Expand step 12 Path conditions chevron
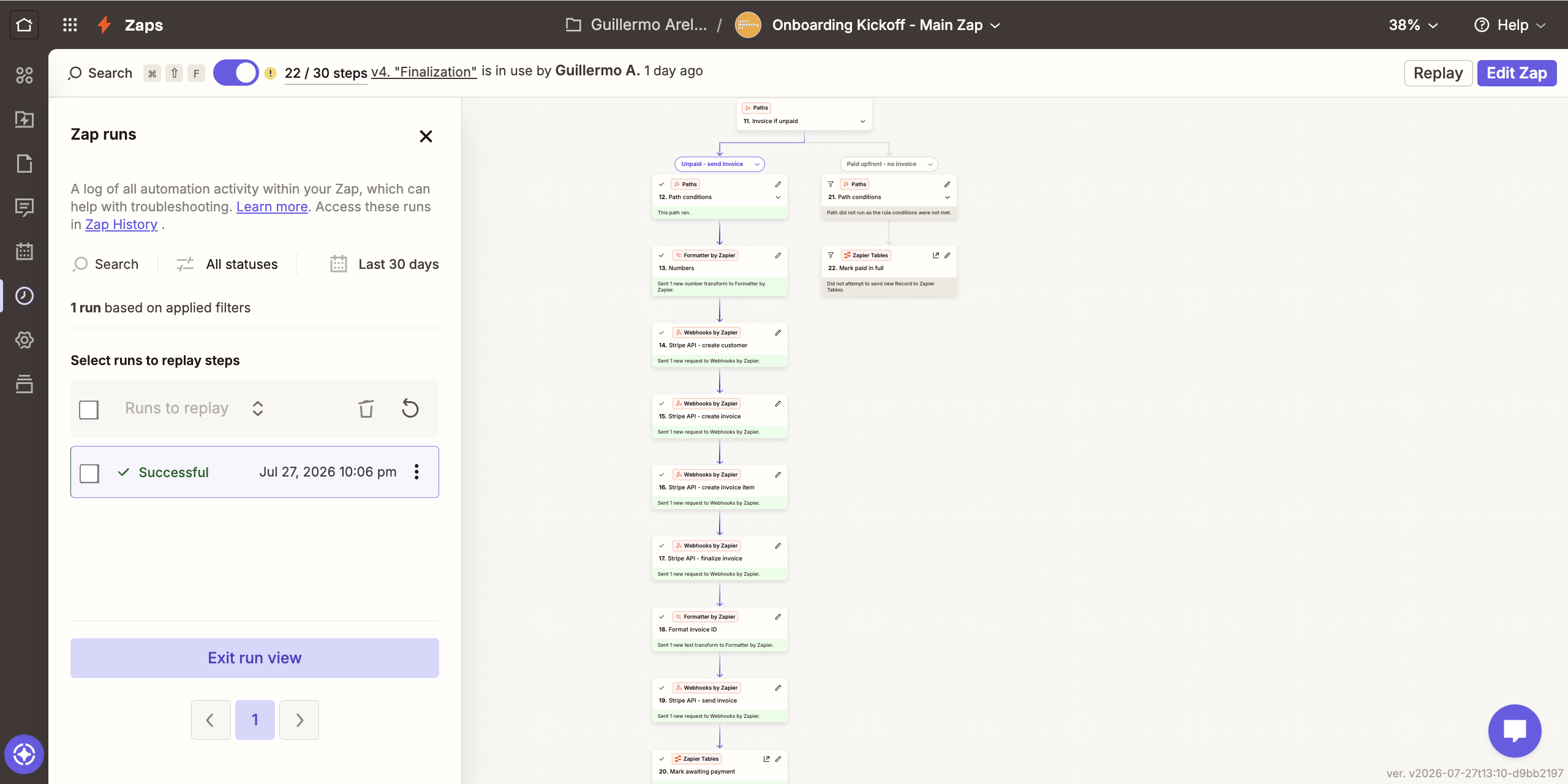The width and height of the screenshot is (1568, 784). pos(778,197)
